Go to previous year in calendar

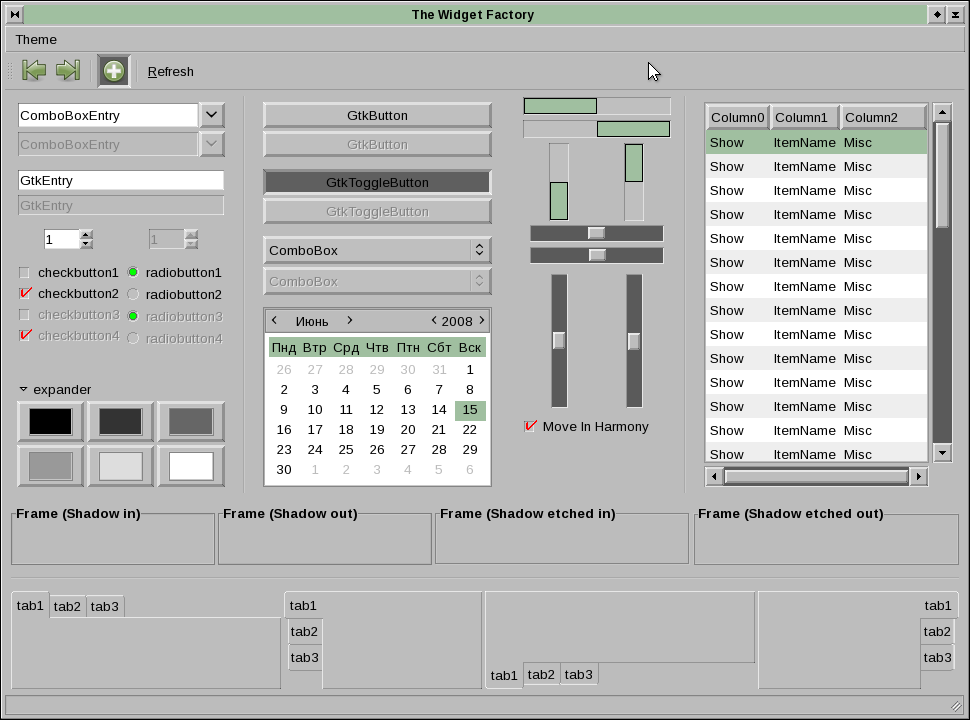(434, 320)
